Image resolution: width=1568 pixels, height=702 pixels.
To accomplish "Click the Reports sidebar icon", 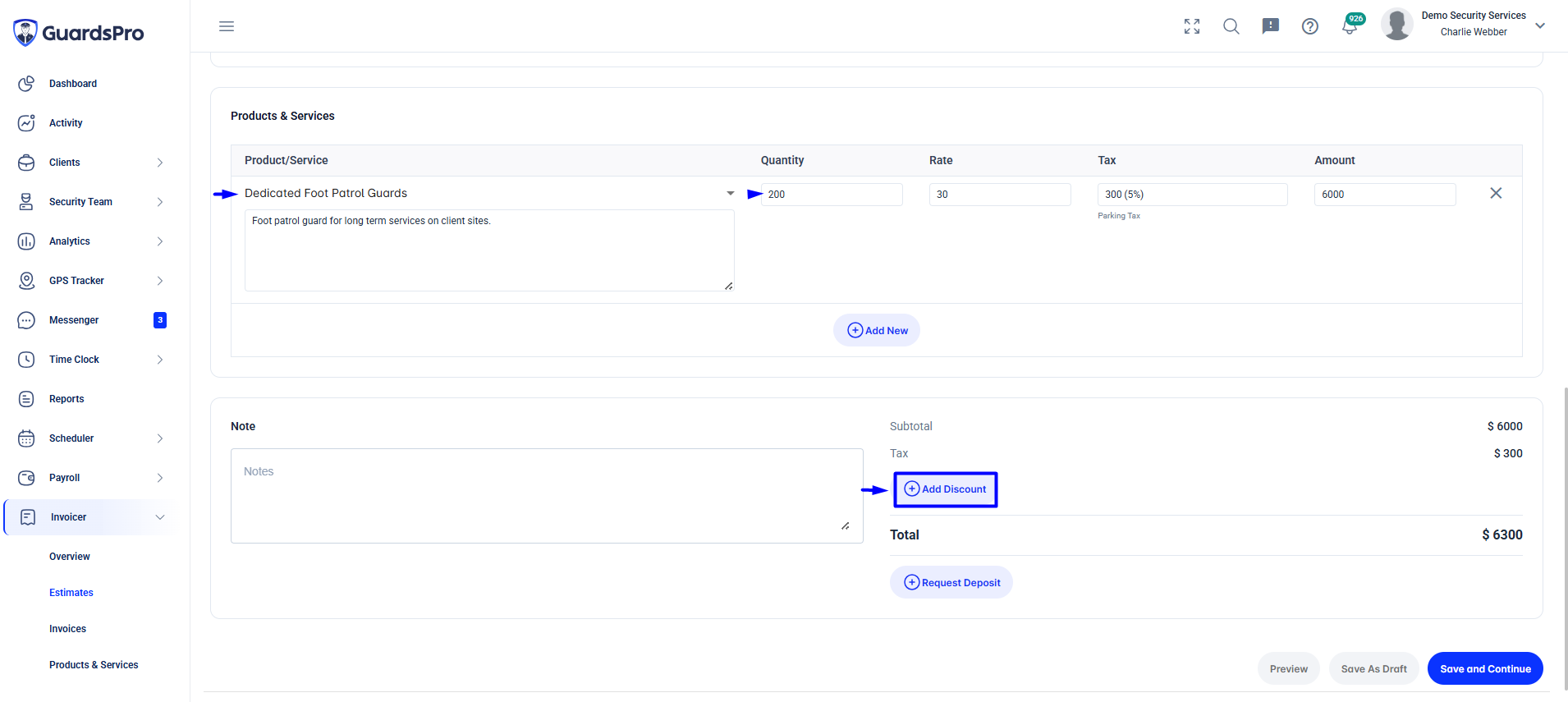I will pos(26,399).
